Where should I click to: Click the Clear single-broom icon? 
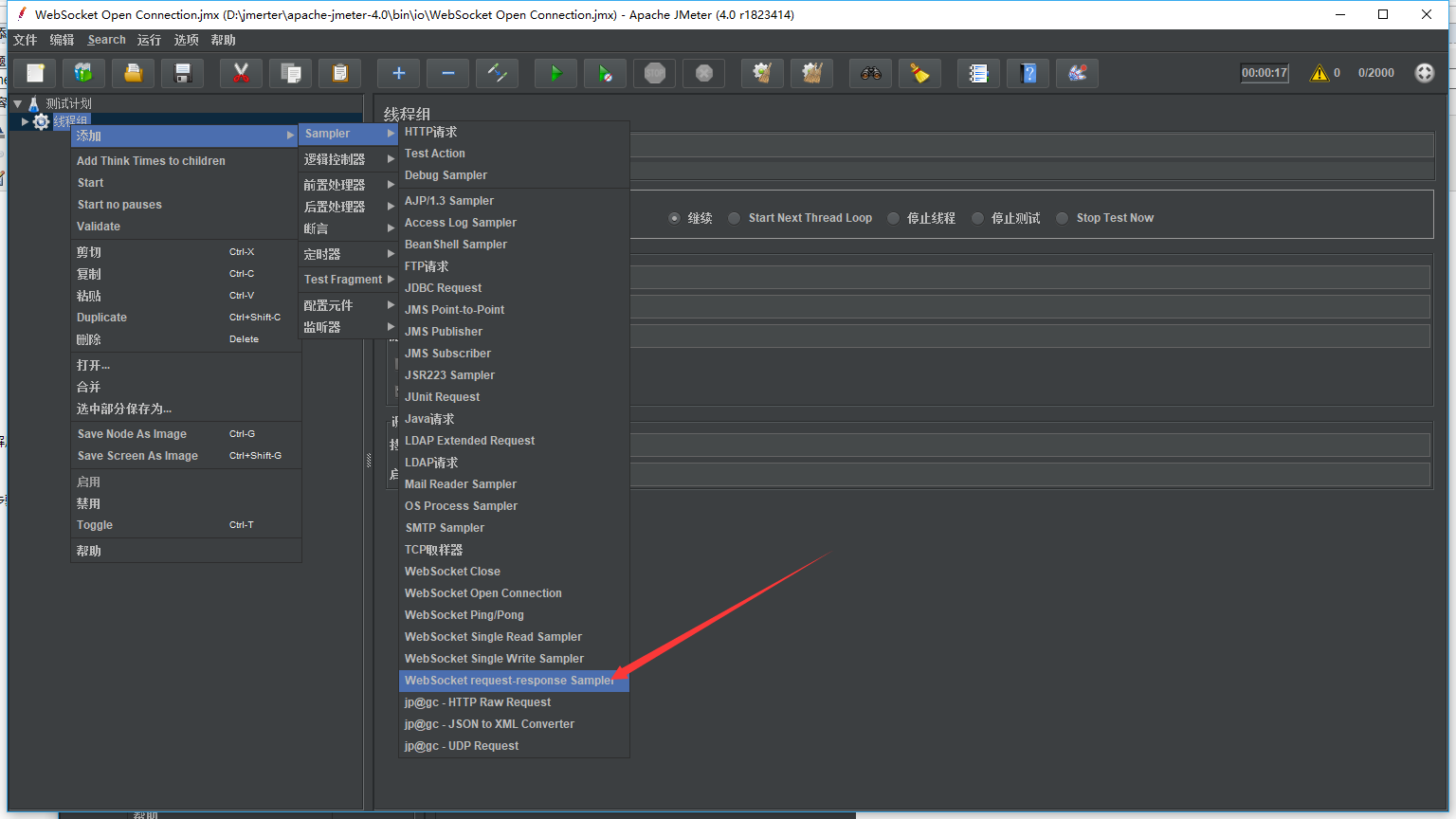coord(762,73)
